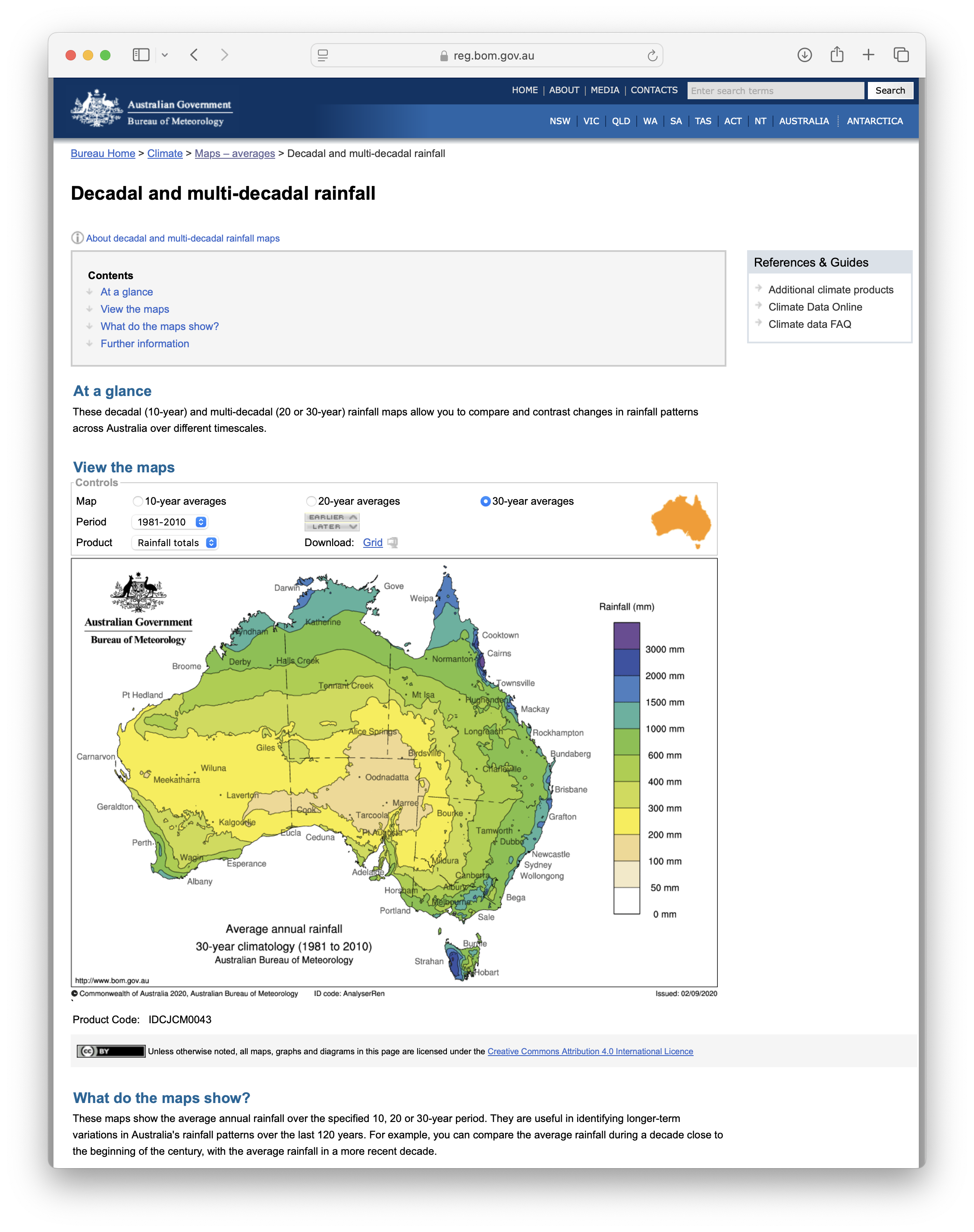Click the http://www.bom.gov.au text on map
Image resolution: width=974 pixels, height=1232 pixels.
tap(112, 981)
